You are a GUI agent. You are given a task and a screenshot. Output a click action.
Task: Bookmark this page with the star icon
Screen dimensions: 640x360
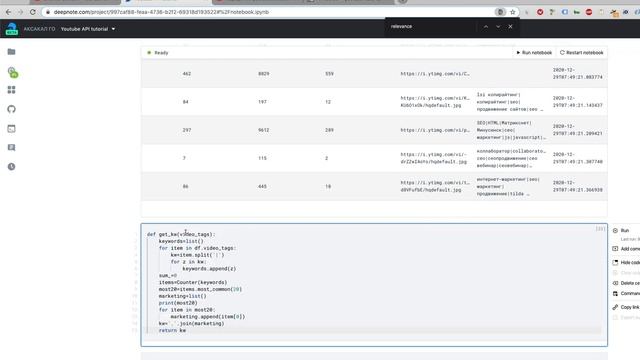(x=513, y=12)
